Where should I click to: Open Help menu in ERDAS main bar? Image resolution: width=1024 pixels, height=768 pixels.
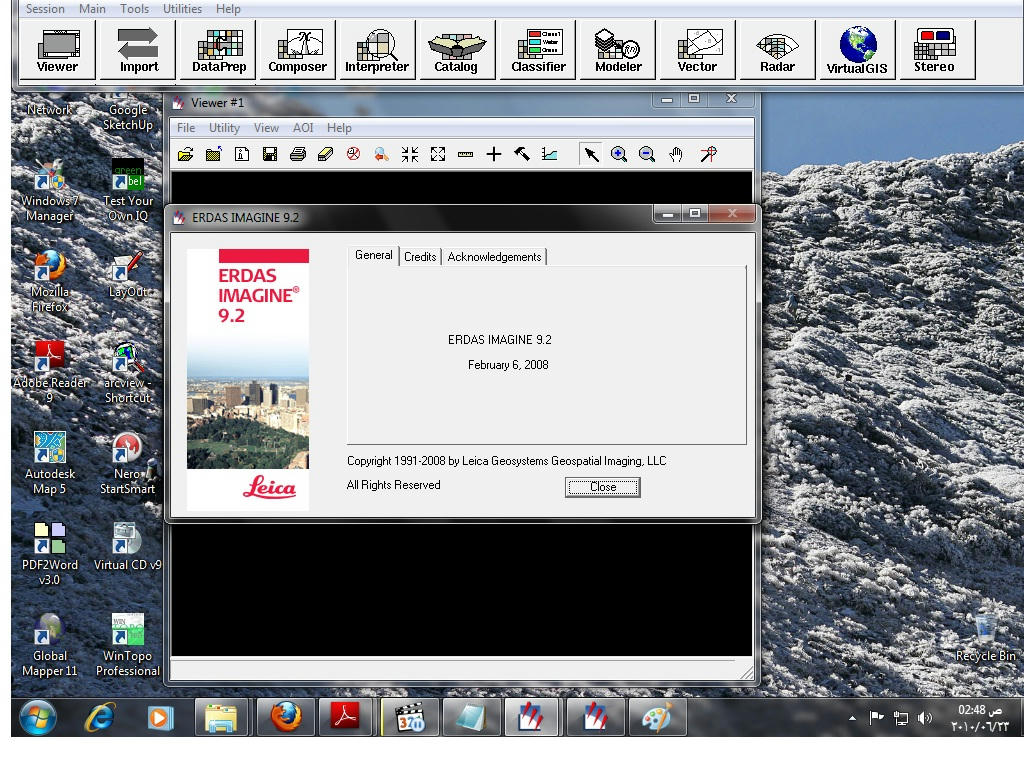click(228, 8)
